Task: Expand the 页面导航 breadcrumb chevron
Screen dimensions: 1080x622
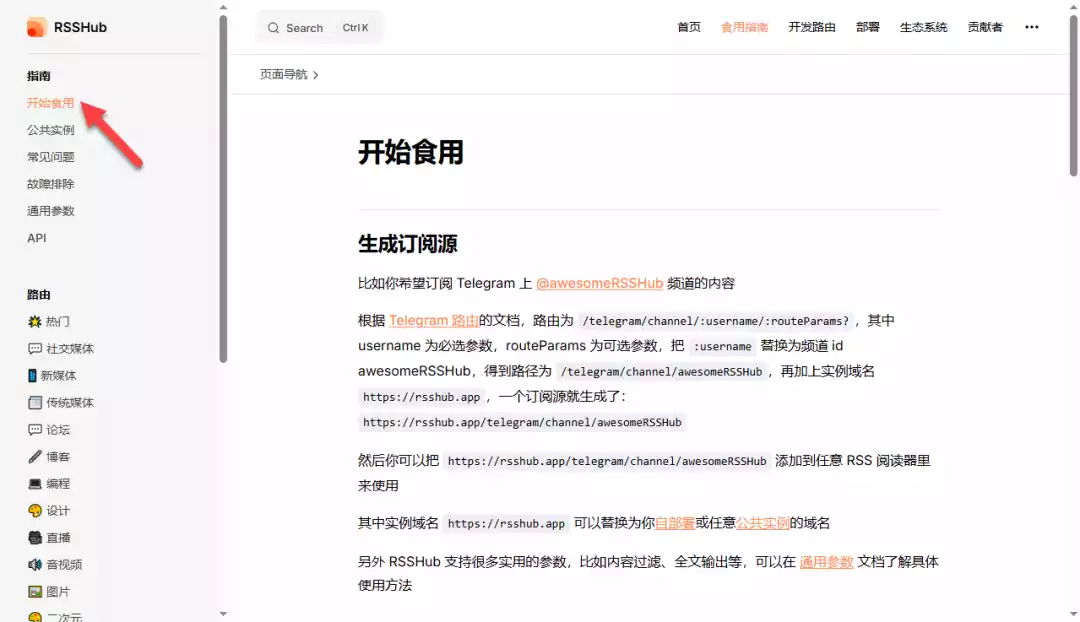Action: click(x=318, y=74)
